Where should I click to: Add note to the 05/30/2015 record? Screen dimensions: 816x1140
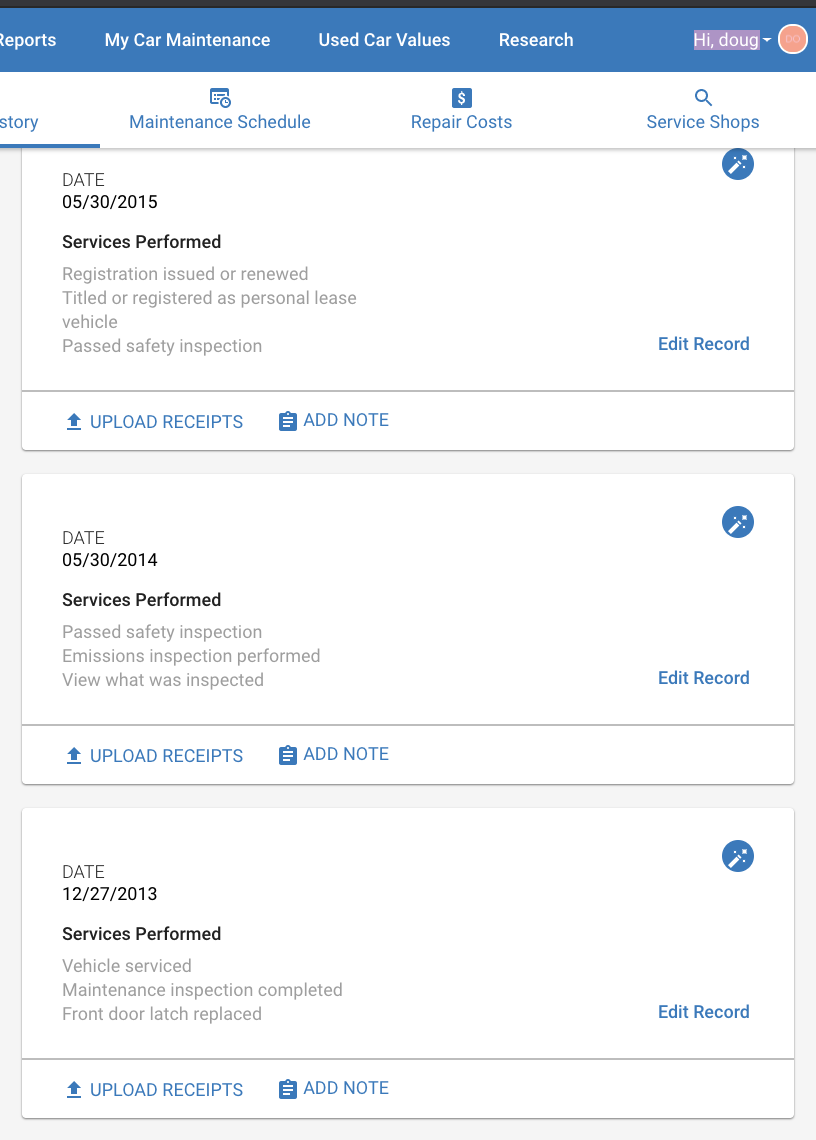pyautogui.click(x=334, y=420)
